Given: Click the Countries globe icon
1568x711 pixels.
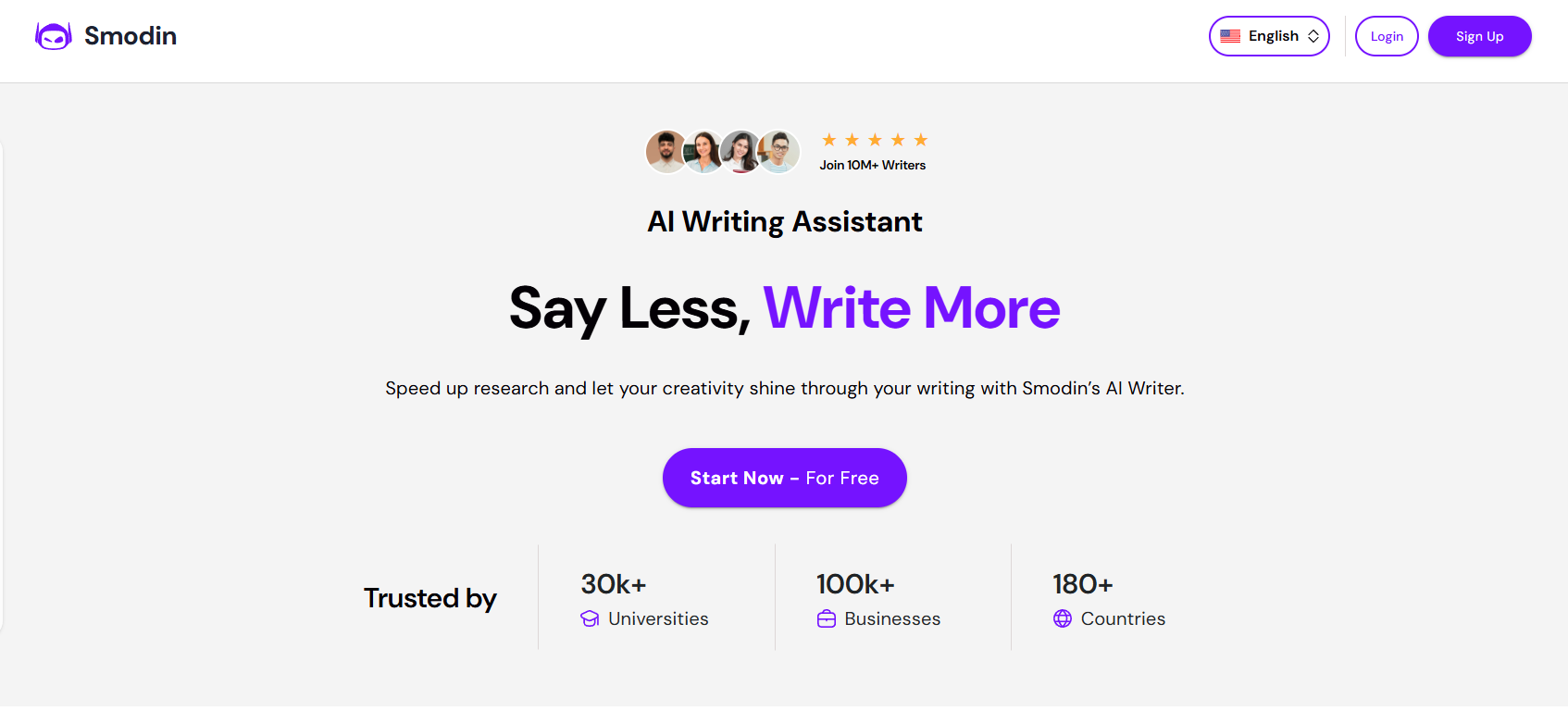Looking at the screenshot, I should tap(1063, 618).
